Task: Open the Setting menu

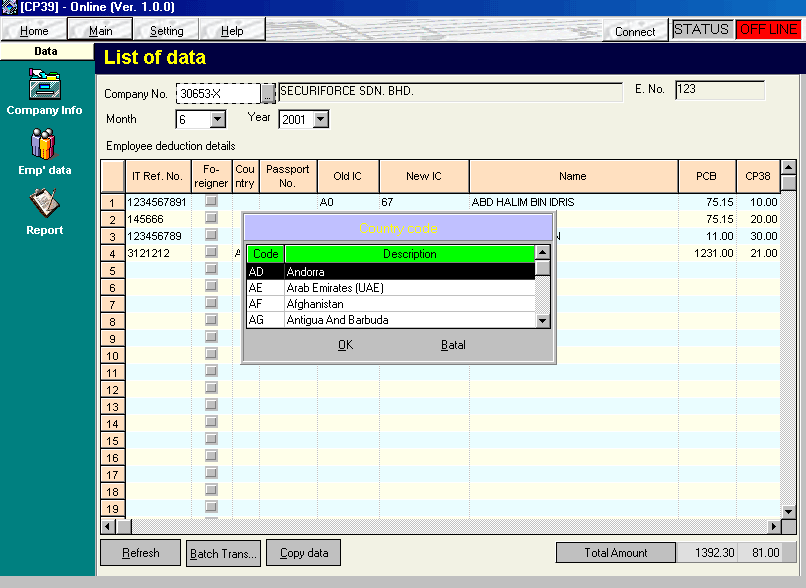Action: pyautogui.click(x=166, y=31)
